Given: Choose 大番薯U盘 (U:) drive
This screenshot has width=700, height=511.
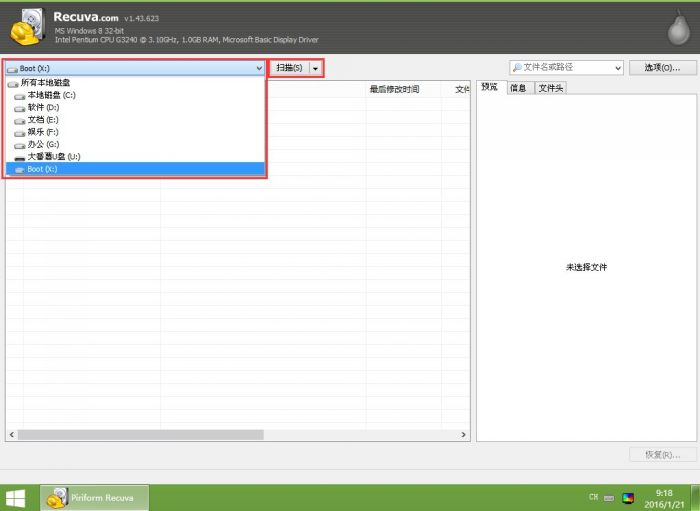Looking at the screenshot, I should coord(54,157).
